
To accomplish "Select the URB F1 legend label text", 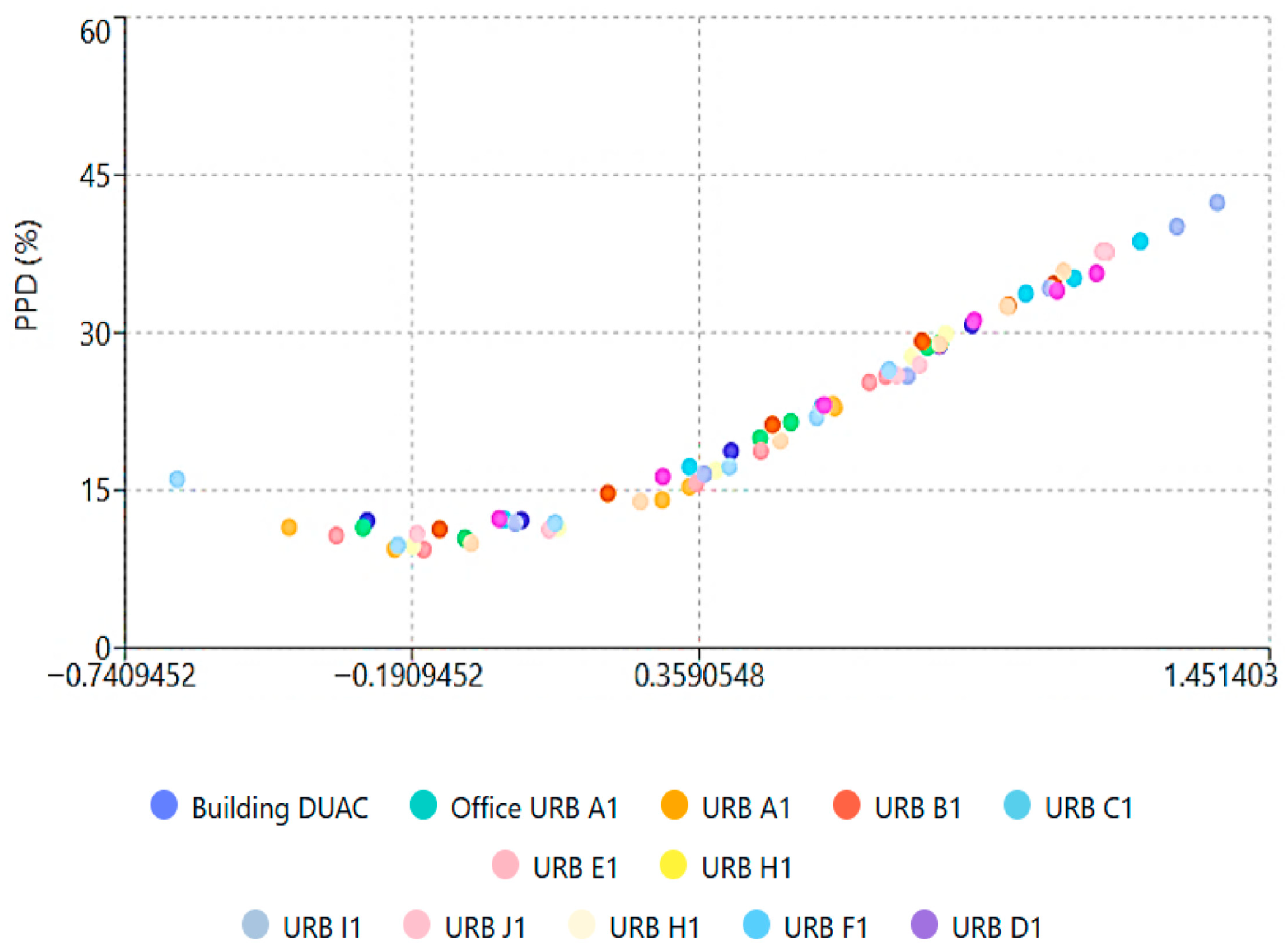I will click(x=825, y=927).
